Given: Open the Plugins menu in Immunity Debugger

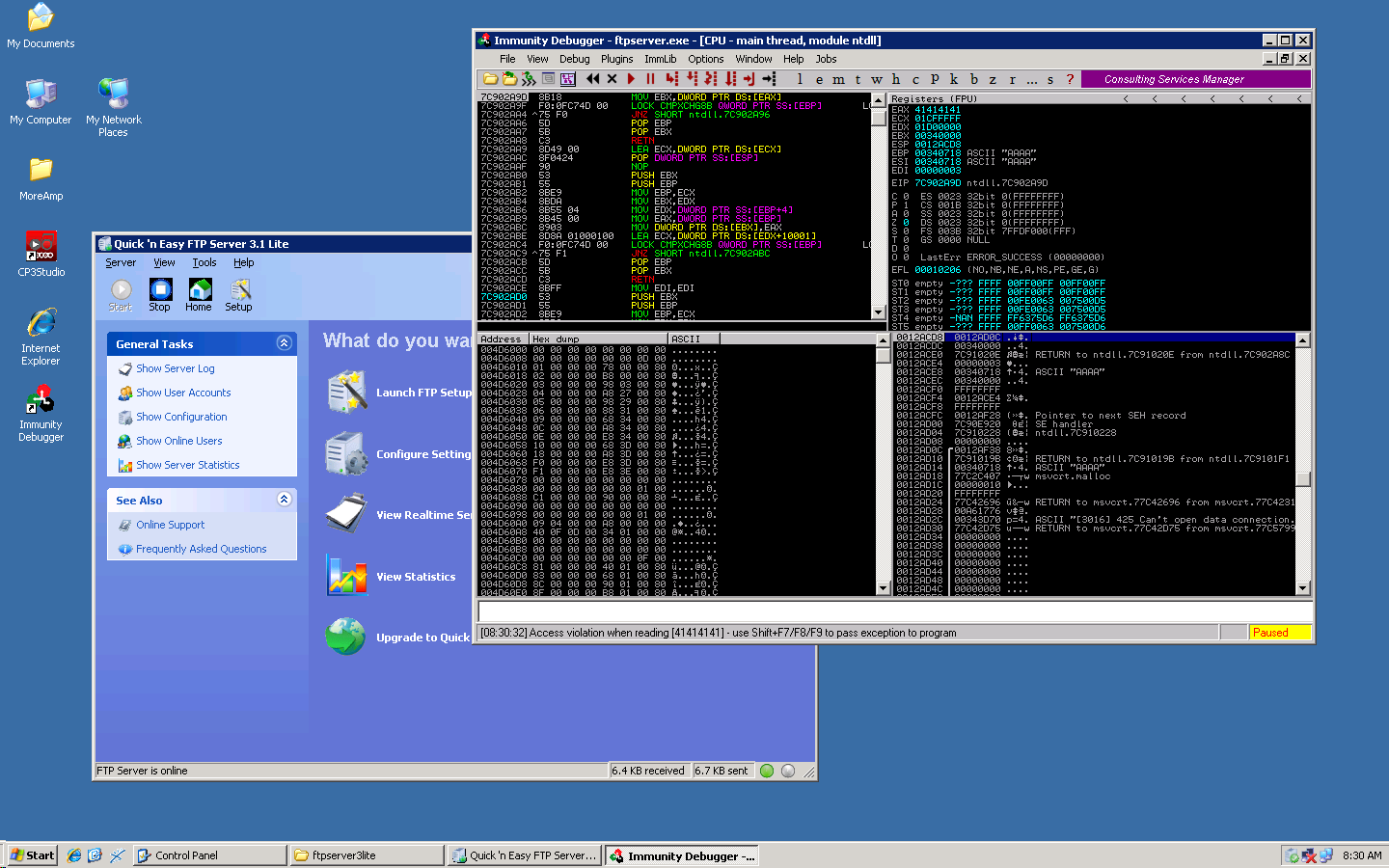Looking at the screenshot, I should (616, 59).
